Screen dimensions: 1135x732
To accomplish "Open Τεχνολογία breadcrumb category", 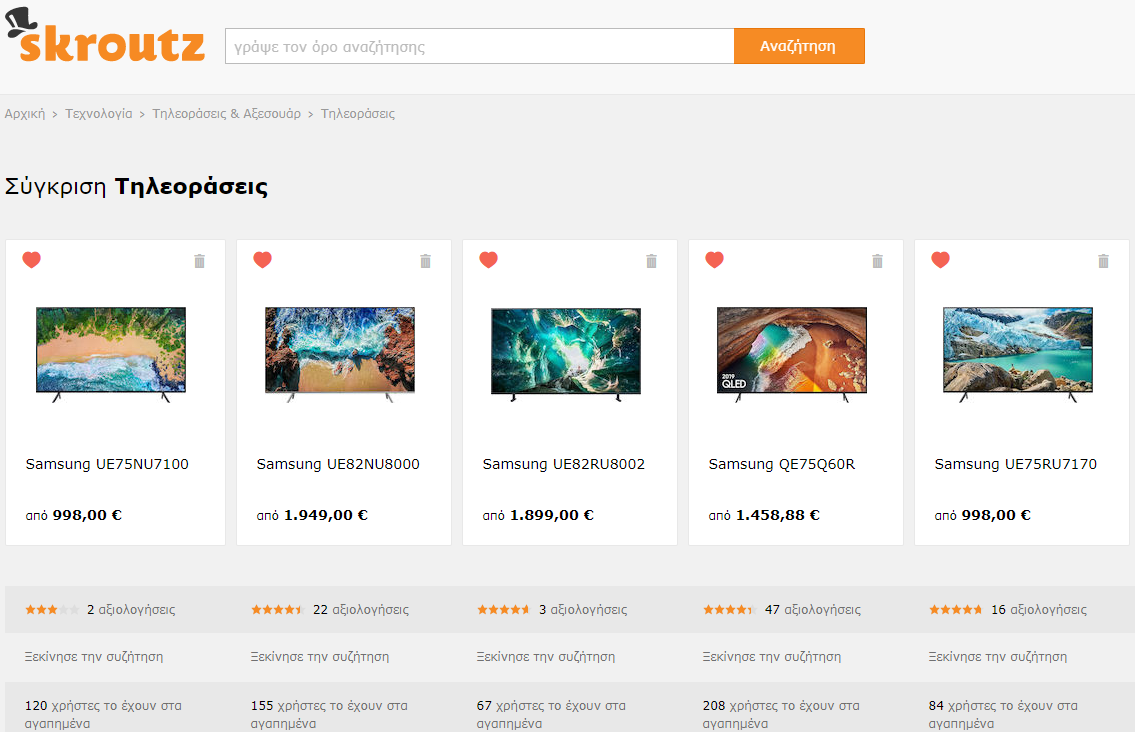I will [x=98, y=114].
